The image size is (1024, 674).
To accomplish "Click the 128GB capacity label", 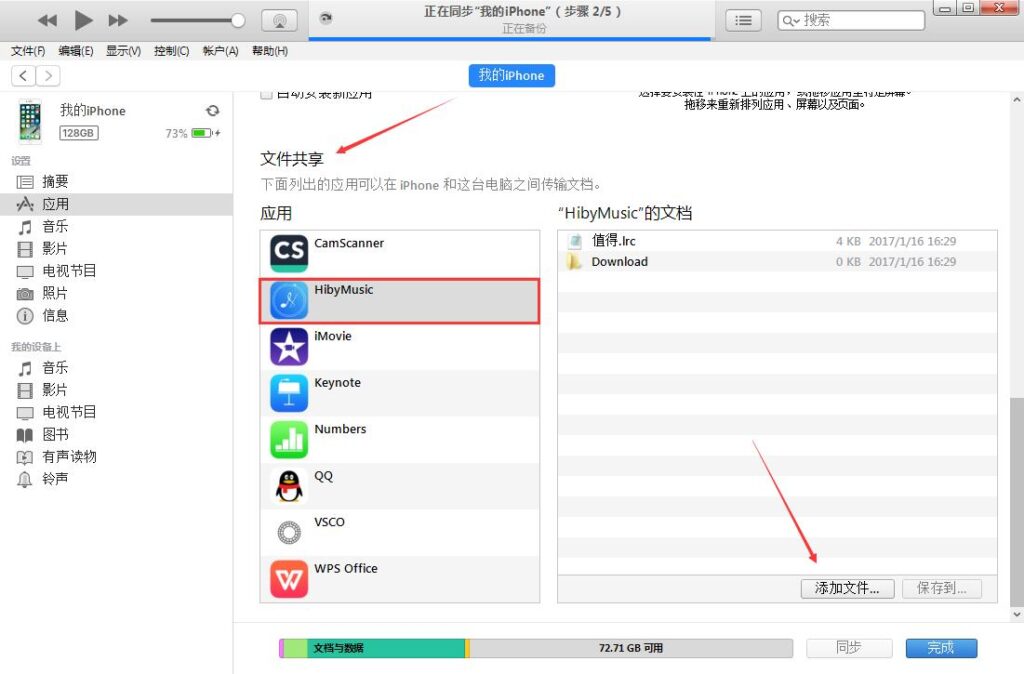I will tap(78, 133).
